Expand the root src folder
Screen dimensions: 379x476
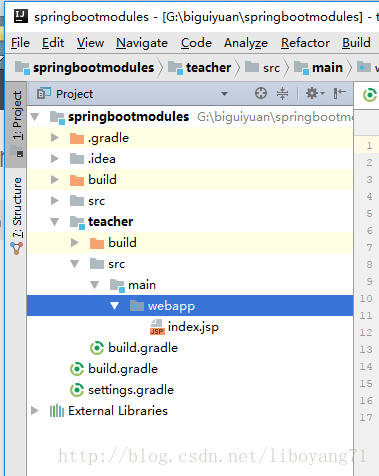55,201
